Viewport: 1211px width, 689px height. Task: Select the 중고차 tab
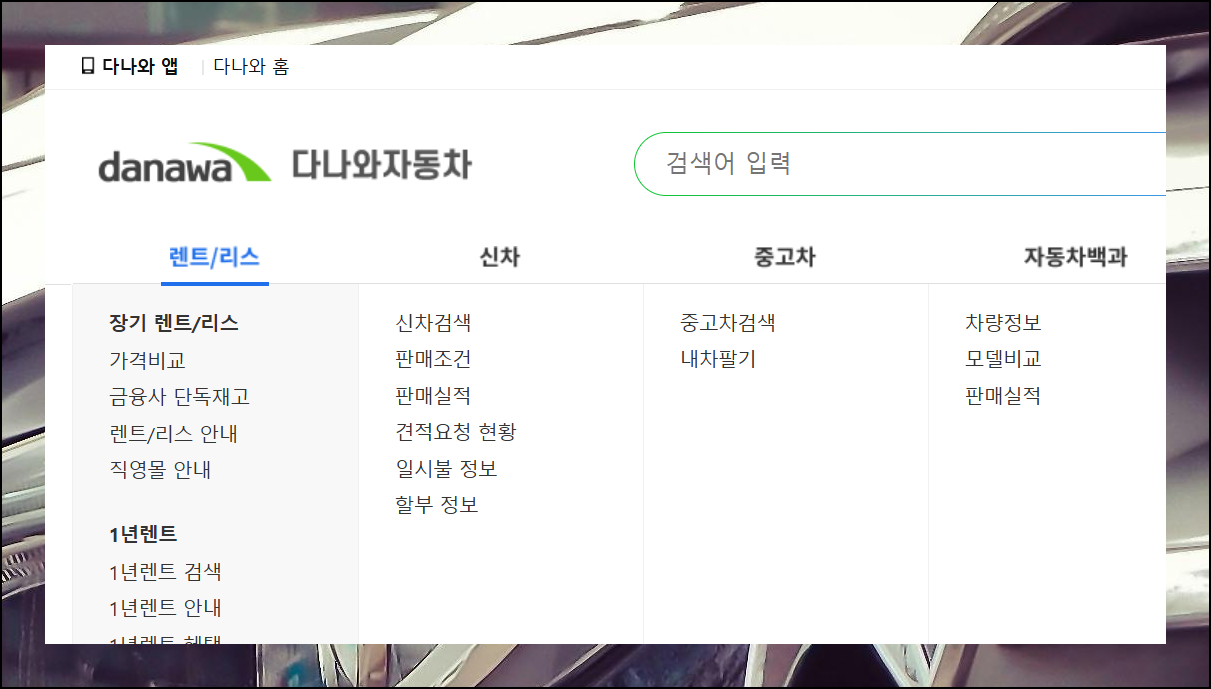(785, 257)
